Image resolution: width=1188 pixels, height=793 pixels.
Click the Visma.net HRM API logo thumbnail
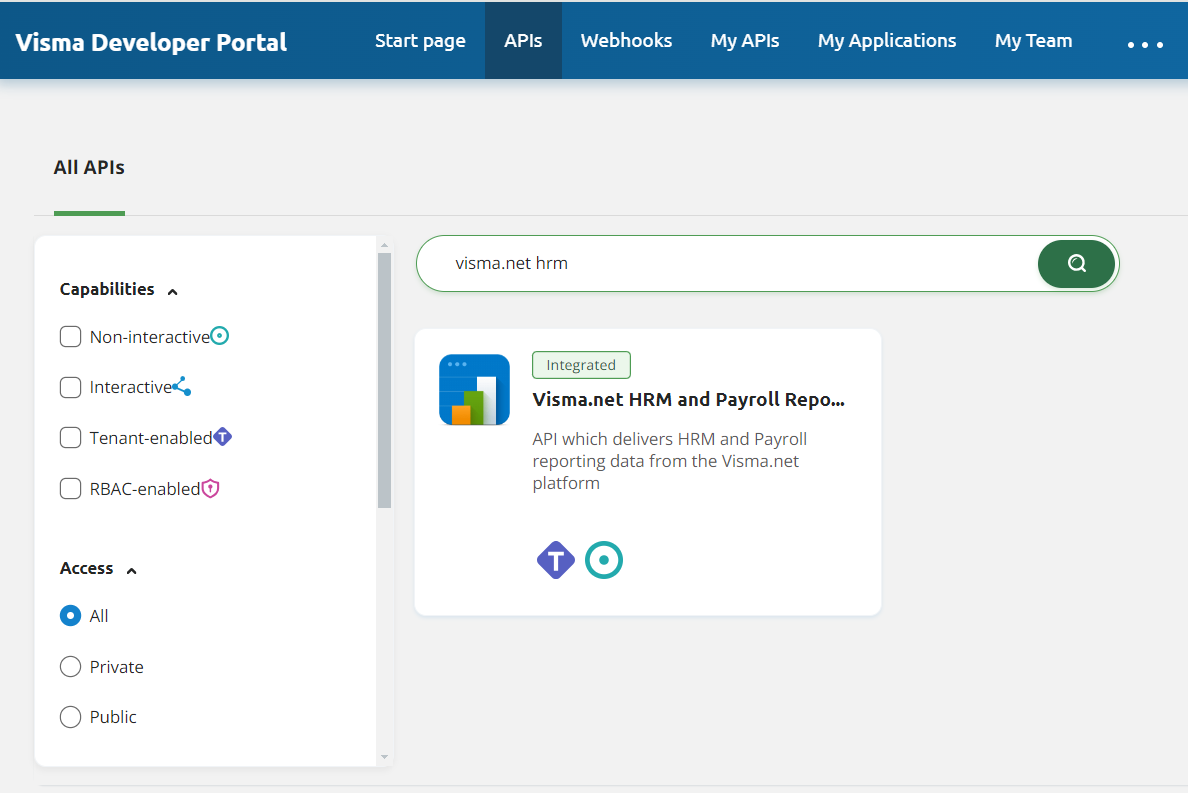(473, 389)
